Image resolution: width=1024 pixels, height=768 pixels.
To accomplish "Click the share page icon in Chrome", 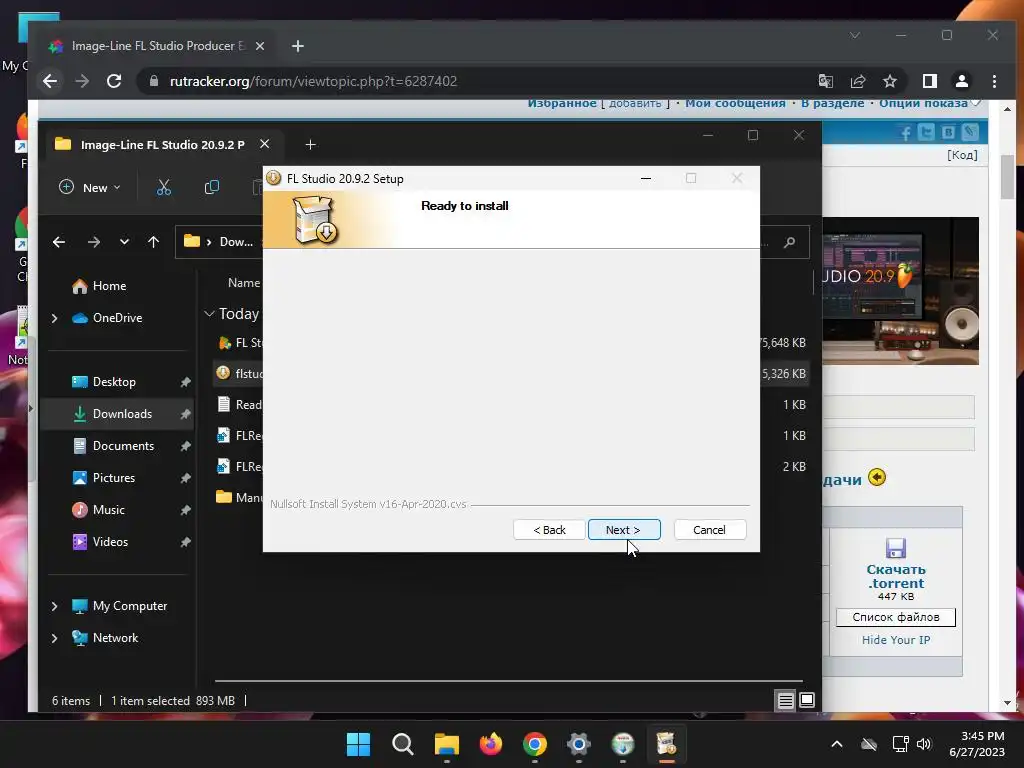I will pos(857,82).
